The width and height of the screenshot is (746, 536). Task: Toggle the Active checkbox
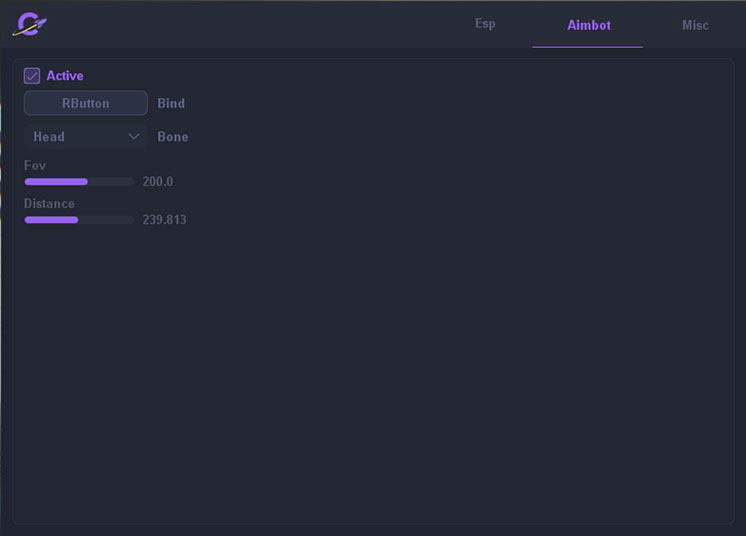[x=32, y=76]
